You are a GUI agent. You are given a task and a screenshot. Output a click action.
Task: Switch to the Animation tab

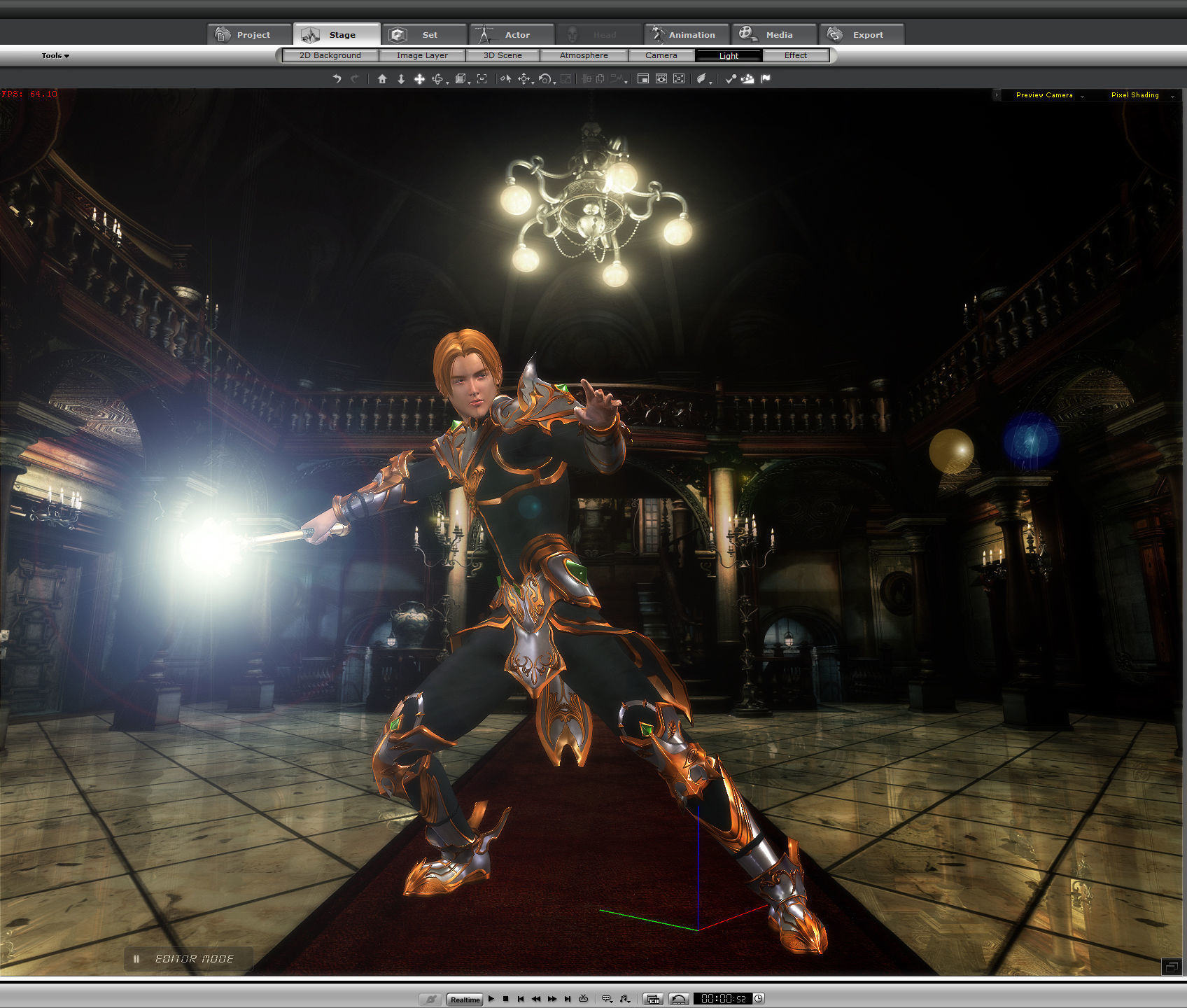[x=687, y=34]
